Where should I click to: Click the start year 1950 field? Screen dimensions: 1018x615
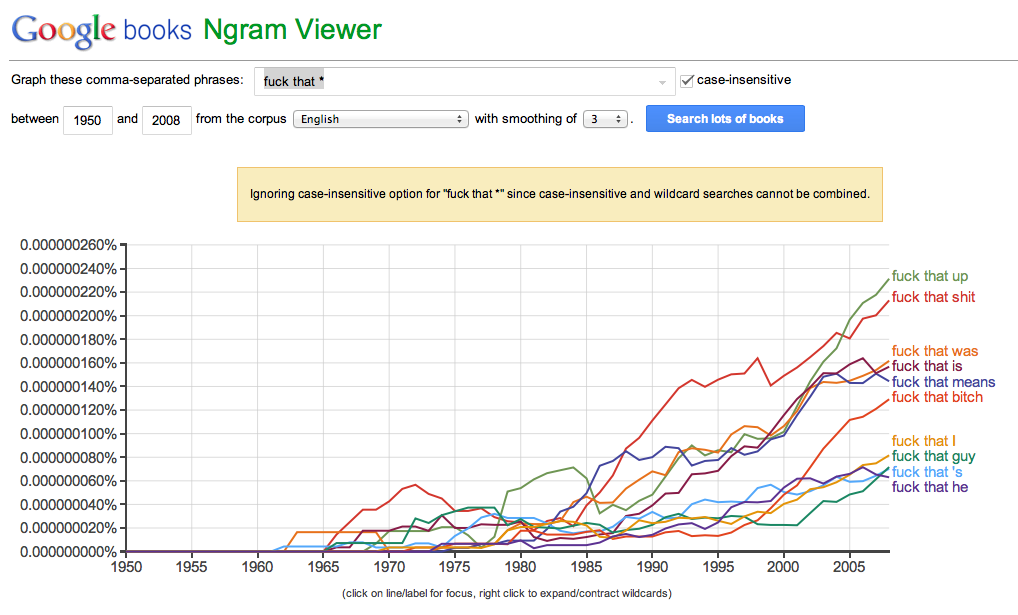(x=88, y=120)
